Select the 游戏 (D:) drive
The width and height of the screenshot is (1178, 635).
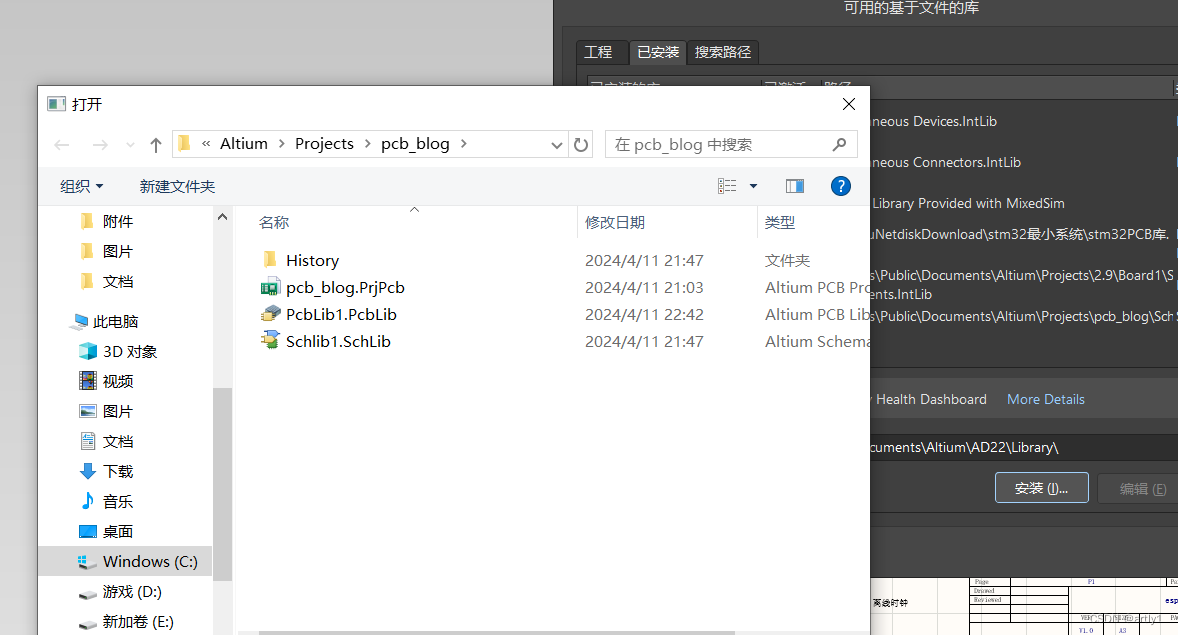click(132, 592)
